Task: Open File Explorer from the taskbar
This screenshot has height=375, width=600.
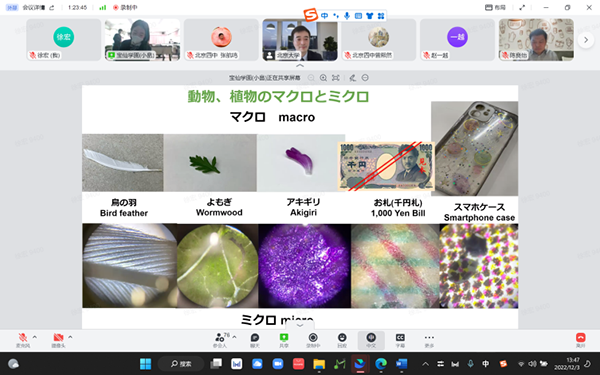Action: 319,364
